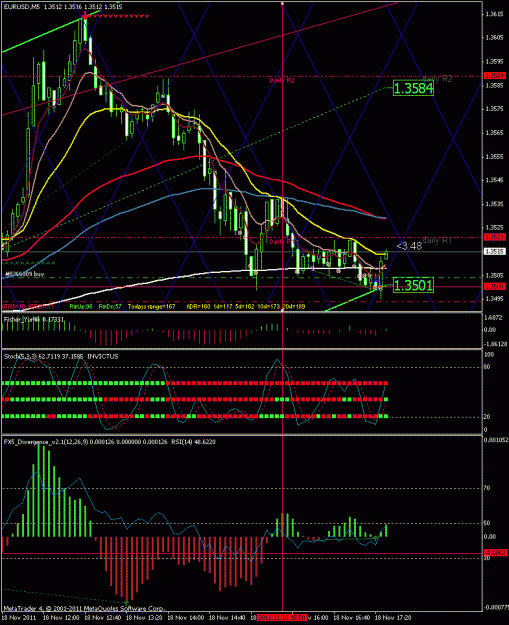Click the 1.3615 price scale label
Viewport: 509px width, 625px height.
pyautogui.click(x=495, y=14)
